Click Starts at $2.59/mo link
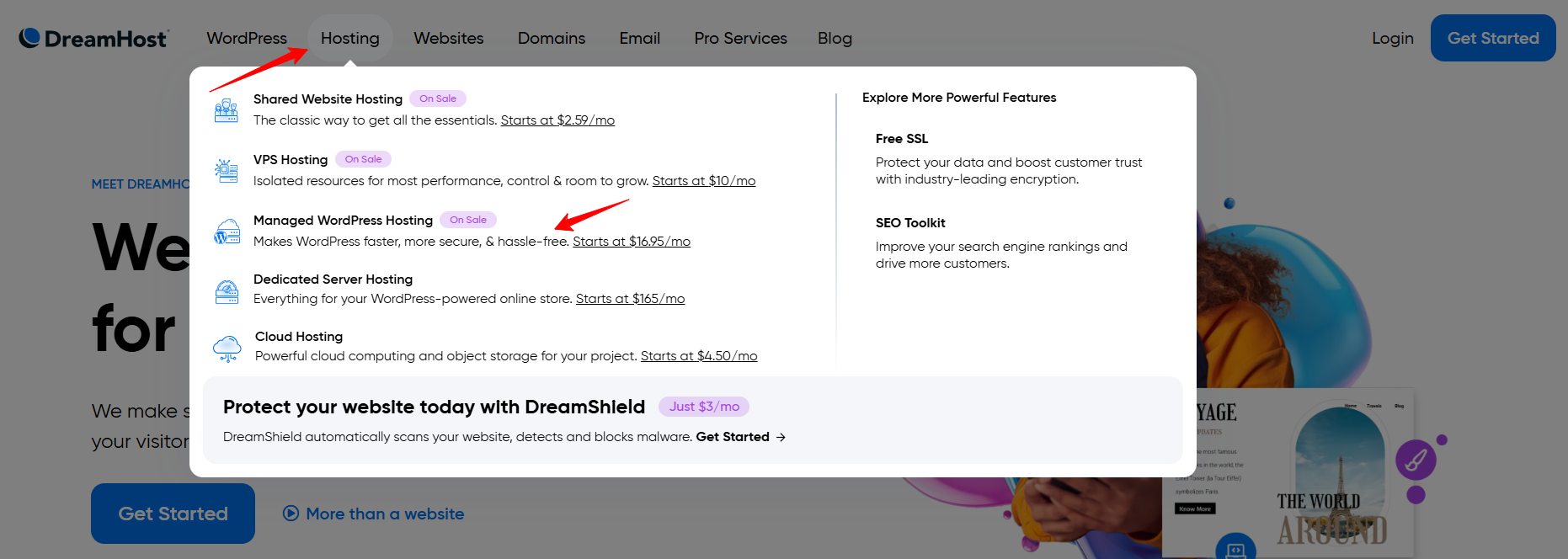 pyautogui.click(x=557, y=120)
